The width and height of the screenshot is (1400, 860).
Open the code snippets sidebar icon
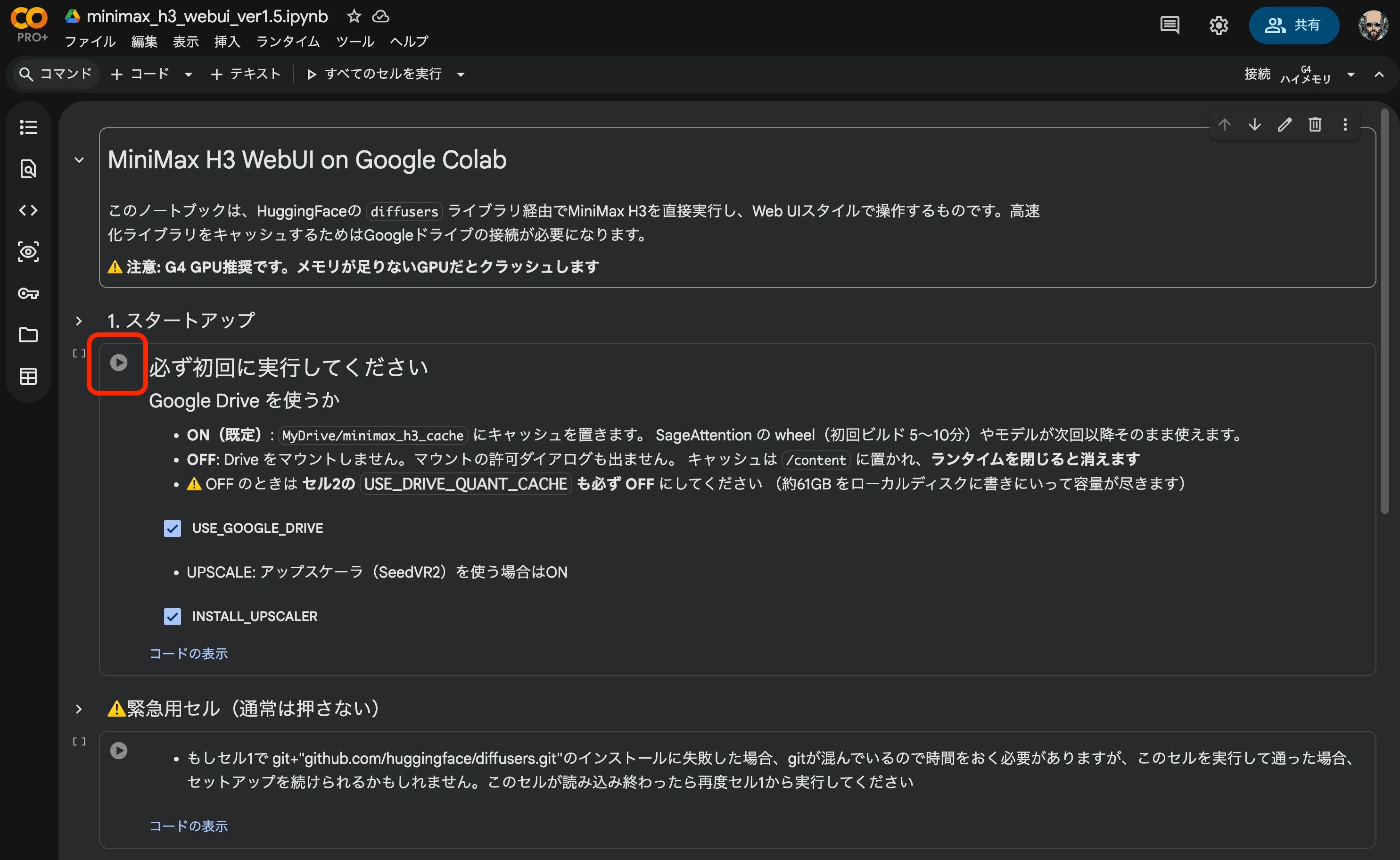coord(28,210)
